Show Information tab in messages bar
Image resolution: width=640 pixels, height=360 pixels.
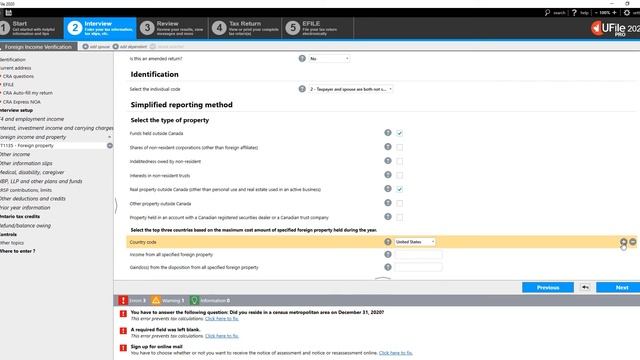(x=211, y=300)
